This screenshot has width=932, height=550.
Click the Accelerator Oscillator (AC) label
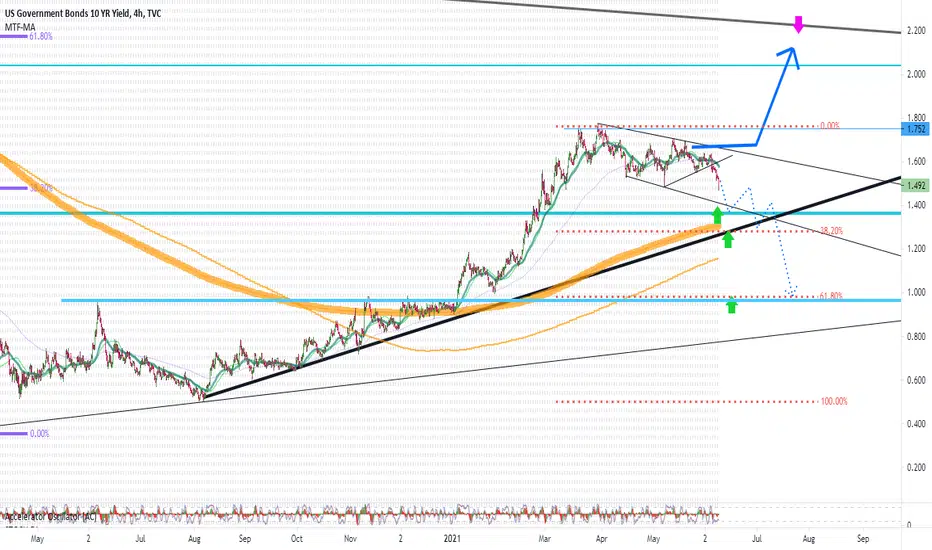51,517
